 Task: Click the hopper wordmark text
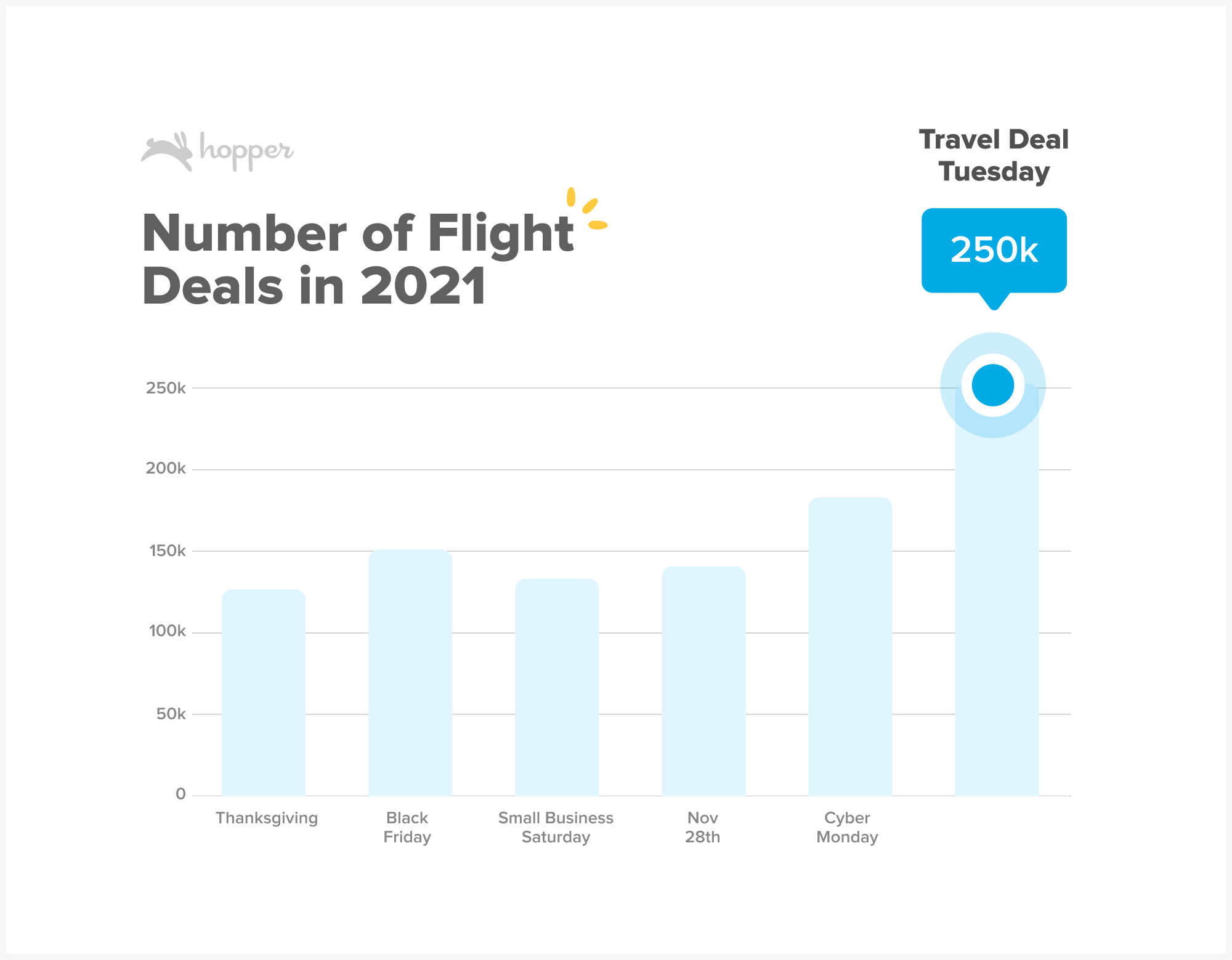tap(246, 151)
